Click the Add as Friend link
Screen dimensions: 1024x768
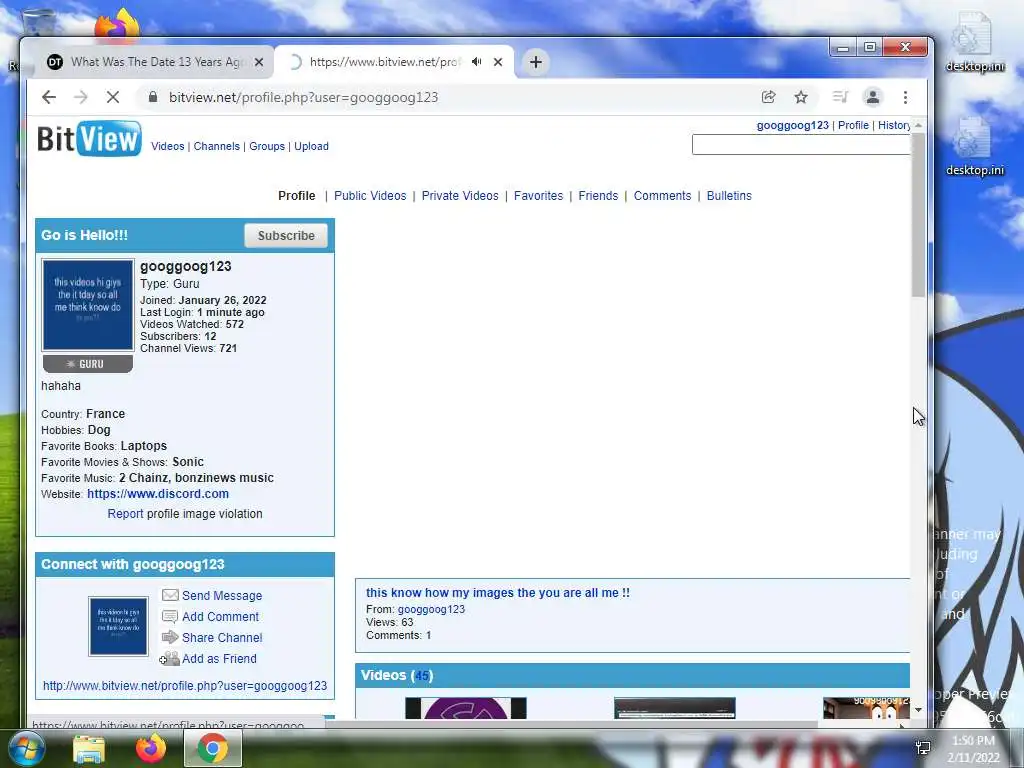(x=219, y=658)
